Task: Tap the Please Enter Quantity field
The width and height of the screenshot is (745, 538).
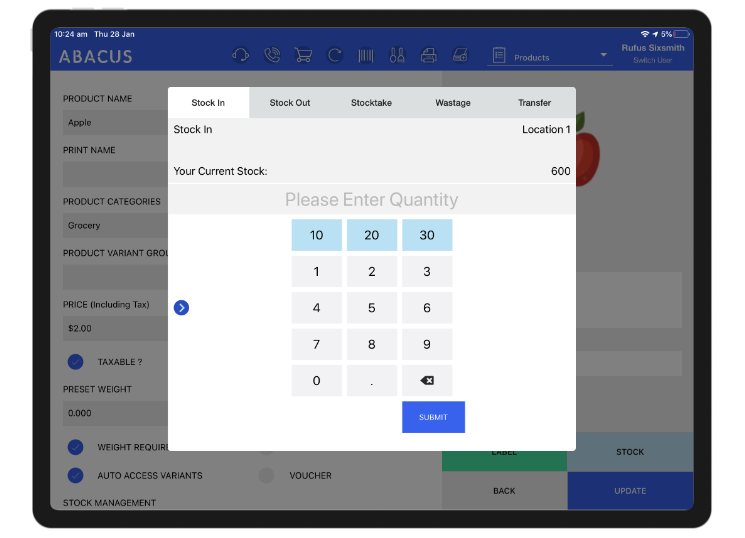Action: (x=372, y=200)
